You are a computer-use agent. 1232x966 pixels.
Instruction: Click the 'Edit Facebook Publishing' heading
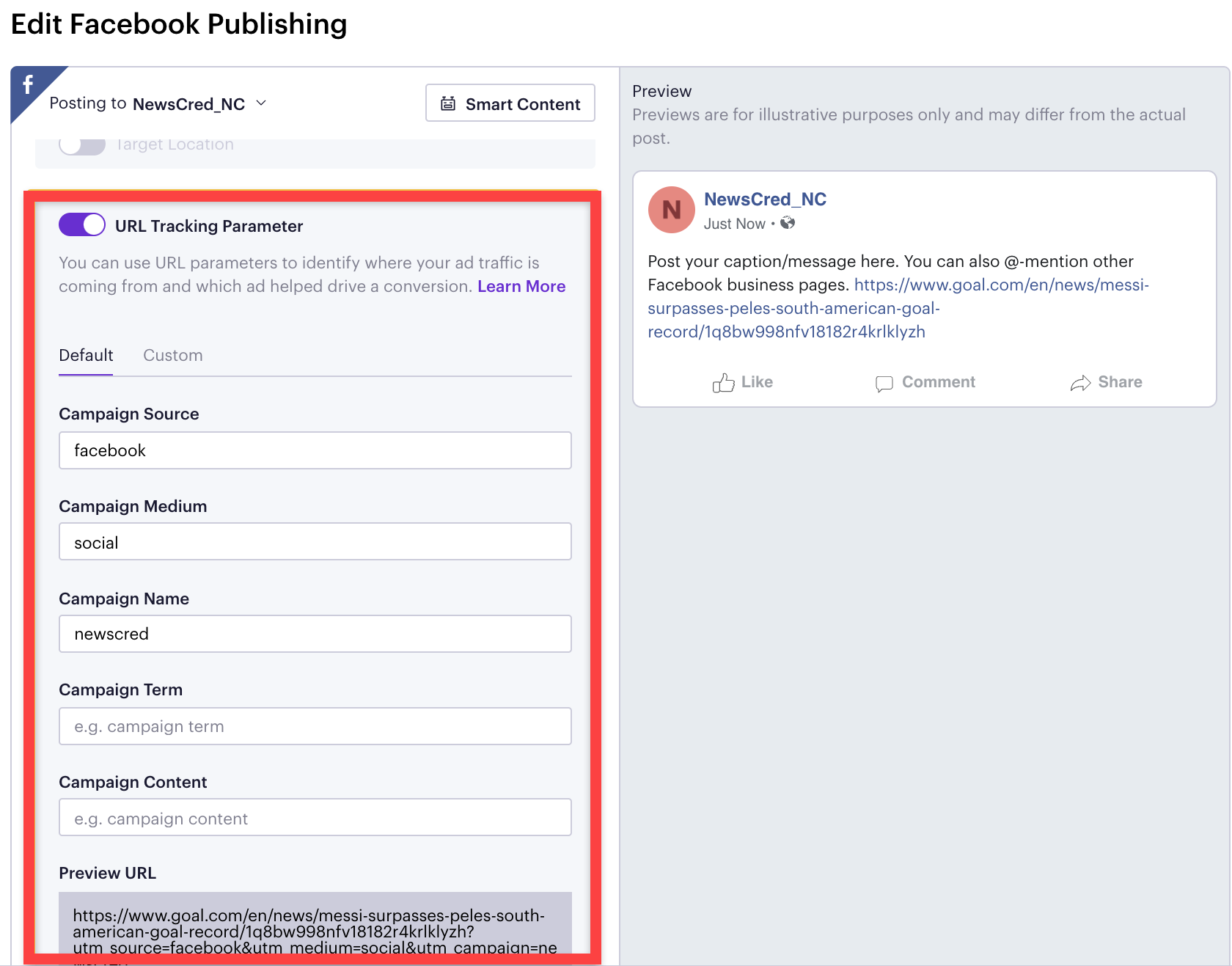click(179, 24)
